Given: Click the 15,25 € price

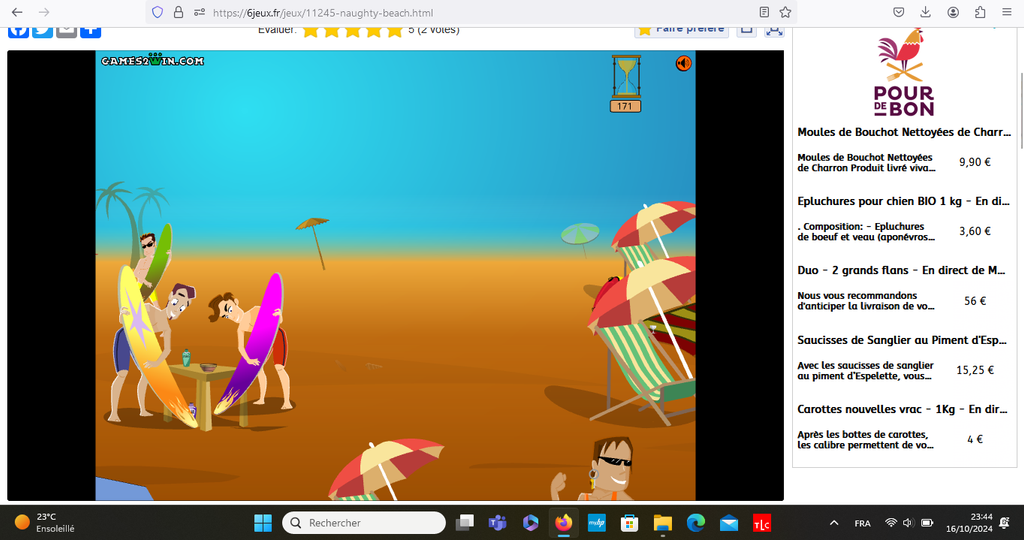Looking at the screenshot, I should pyautogui.click(x=975, y=370).
